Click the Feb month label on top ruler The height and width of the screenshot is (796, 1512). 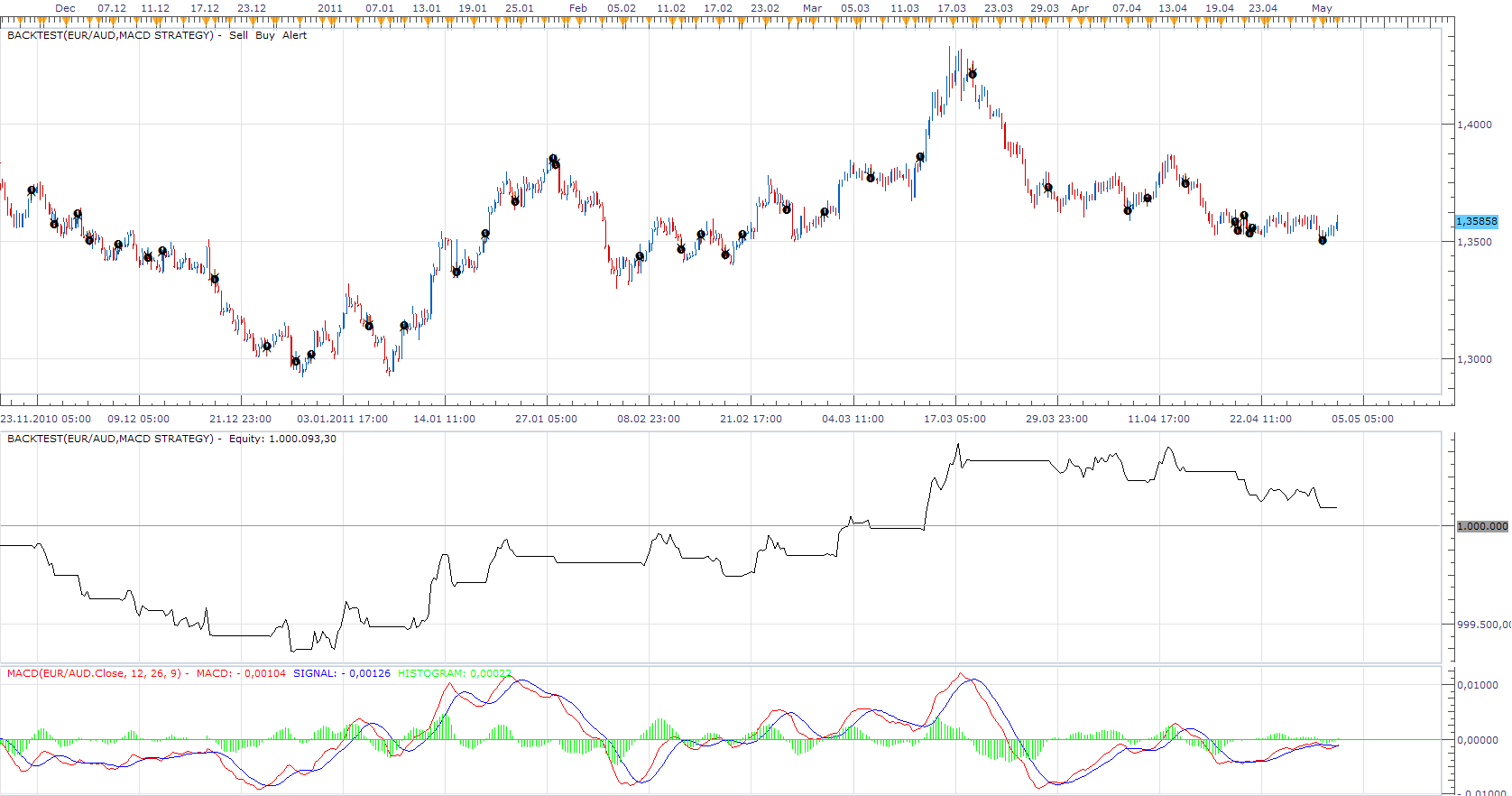point(578,8)
